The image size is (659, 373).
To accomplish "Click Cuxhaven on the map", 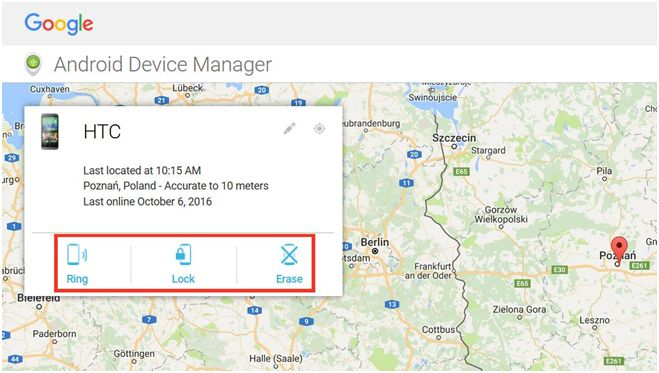I will (50, 89).
